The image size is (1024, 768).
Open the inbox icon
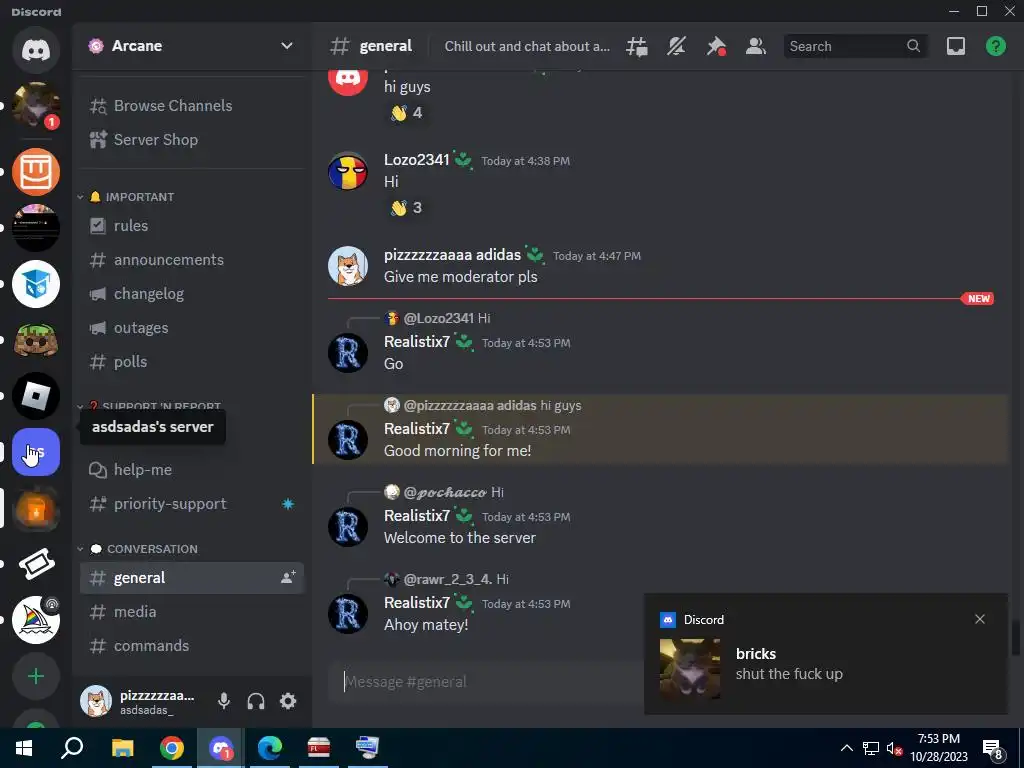pyautogui.click(x=956, y=46)
